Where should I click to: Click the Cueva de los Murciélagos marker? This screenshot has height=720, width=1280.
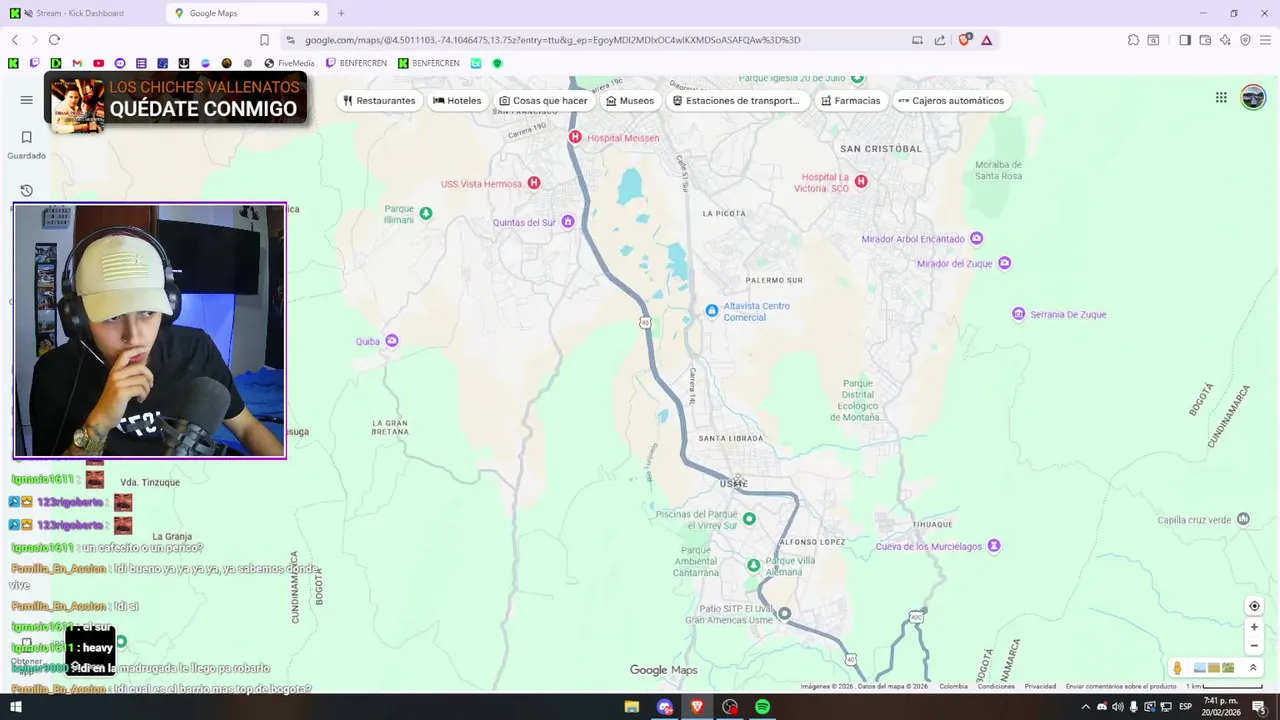[x=994, y=546]
